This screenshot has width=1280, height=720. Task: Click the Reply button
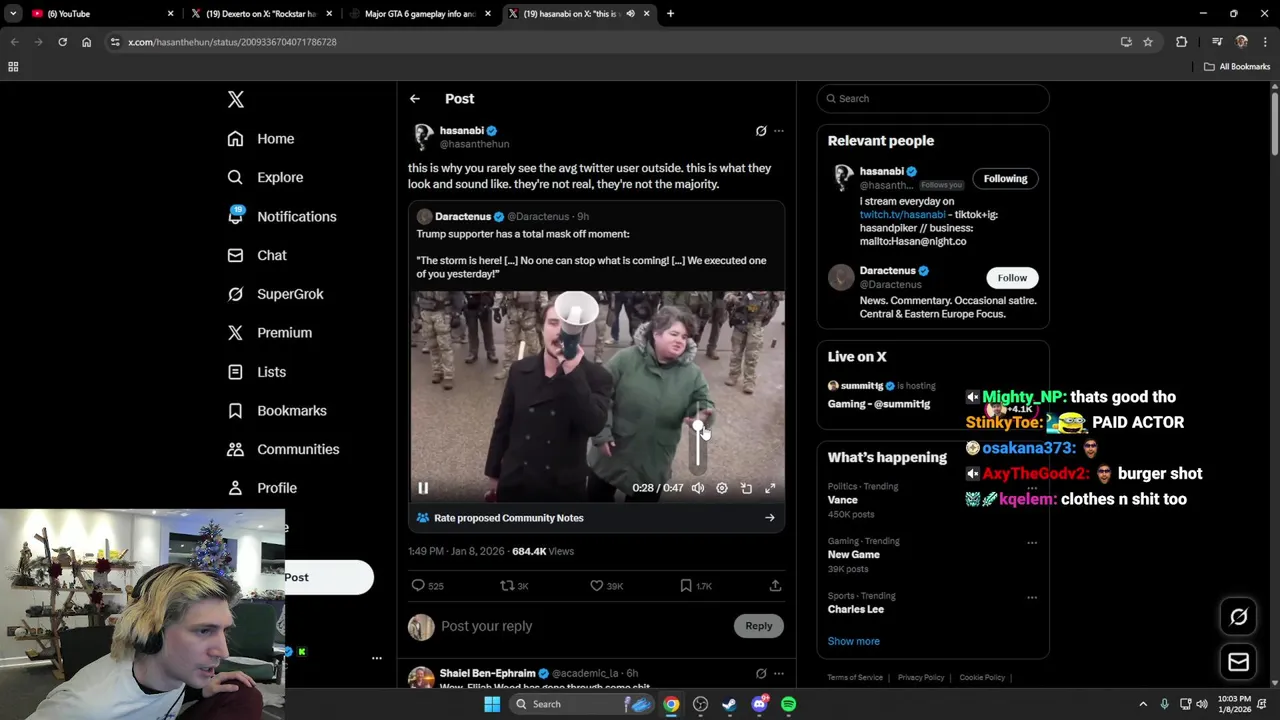click(759, 626)
